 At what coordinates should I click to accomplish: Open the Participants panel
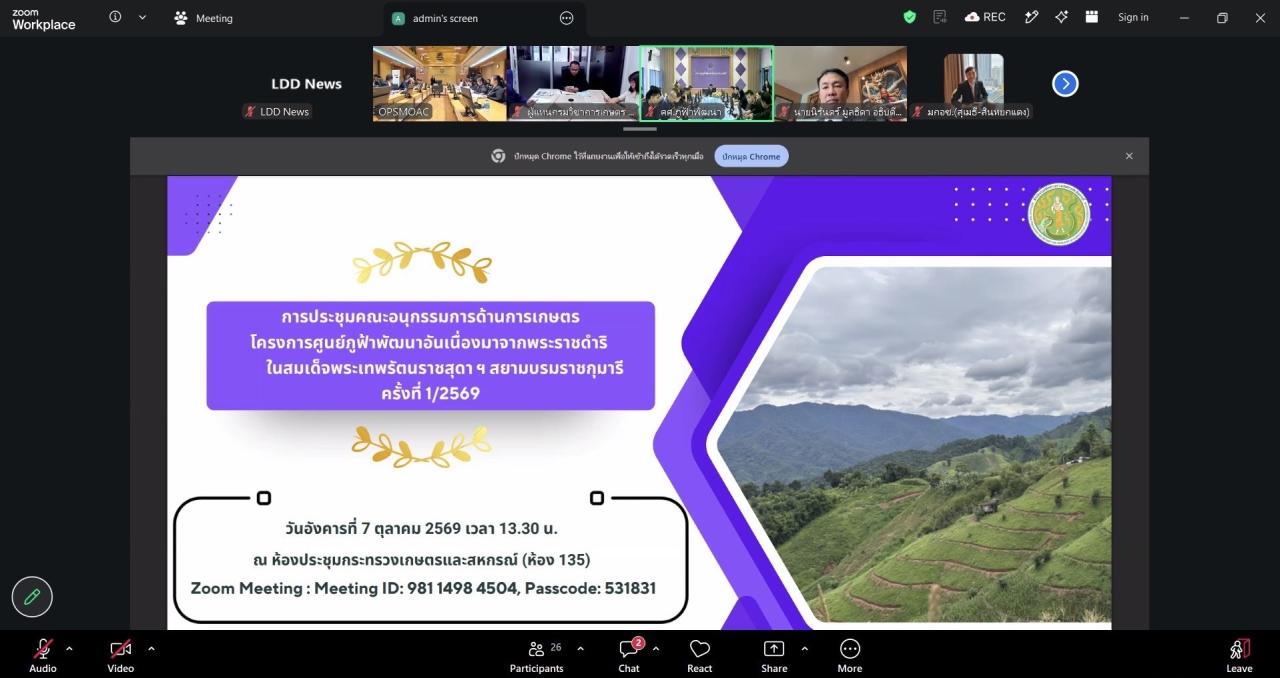(537, 656)
